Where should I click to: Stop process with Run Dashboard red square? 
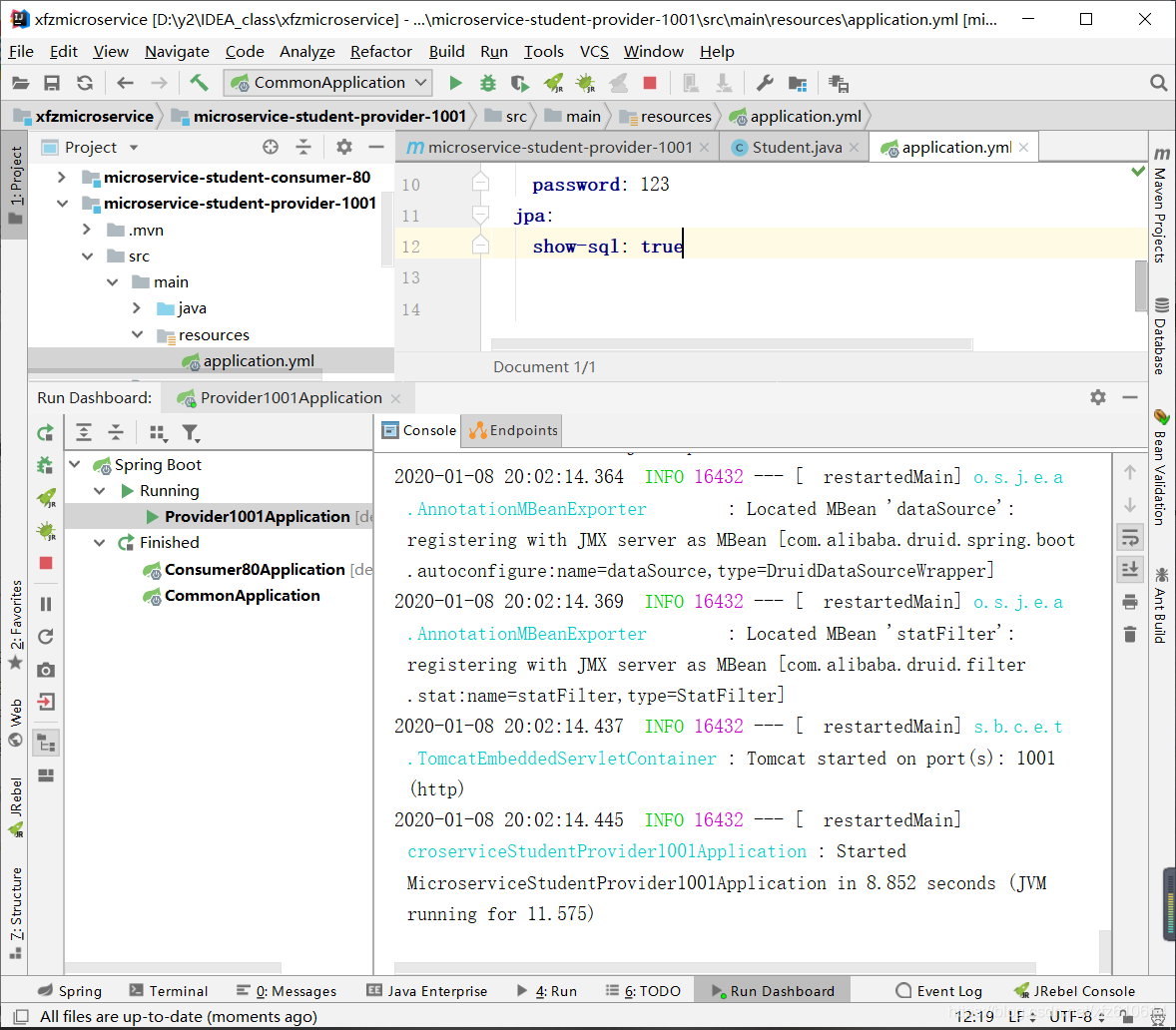(x=46, y=563)
